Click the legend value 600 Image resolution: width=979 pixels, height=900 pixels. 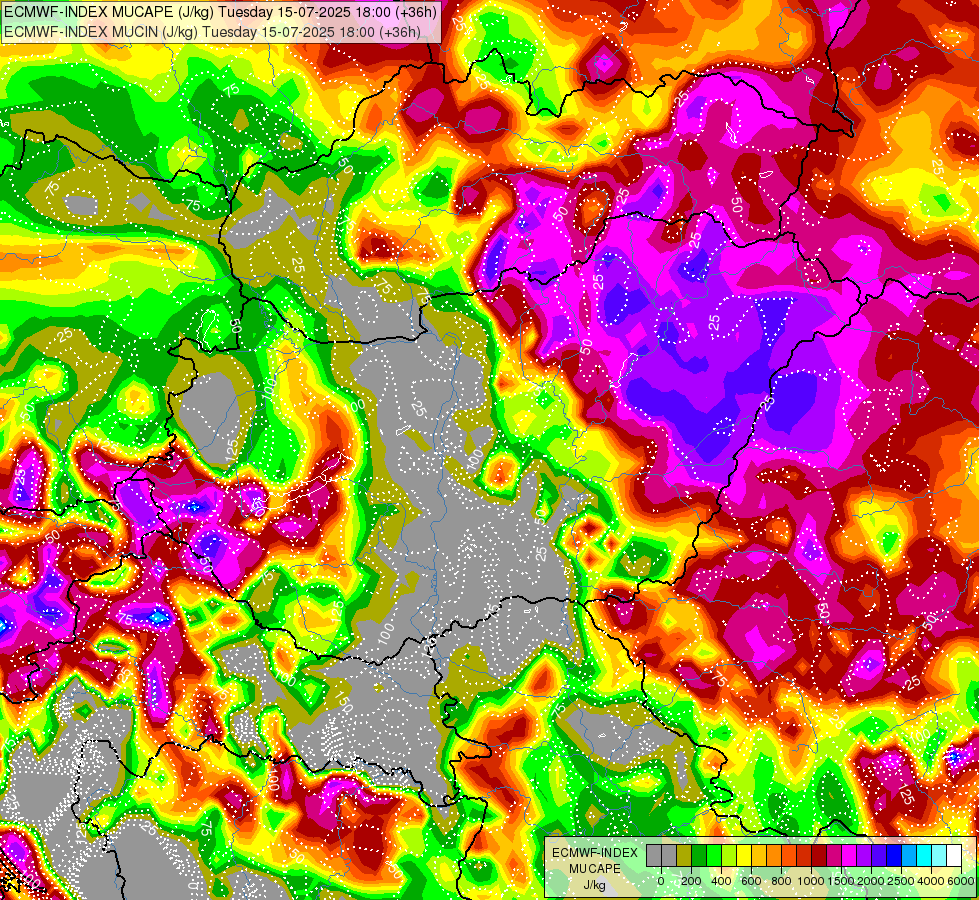(751, 881)
